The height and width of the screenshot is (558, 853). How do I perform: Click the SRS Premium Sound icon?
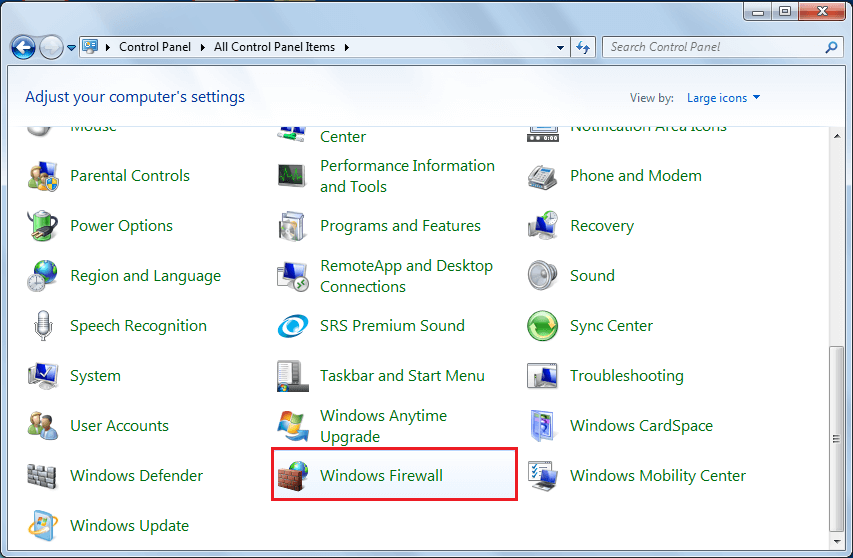click(292, 326)
